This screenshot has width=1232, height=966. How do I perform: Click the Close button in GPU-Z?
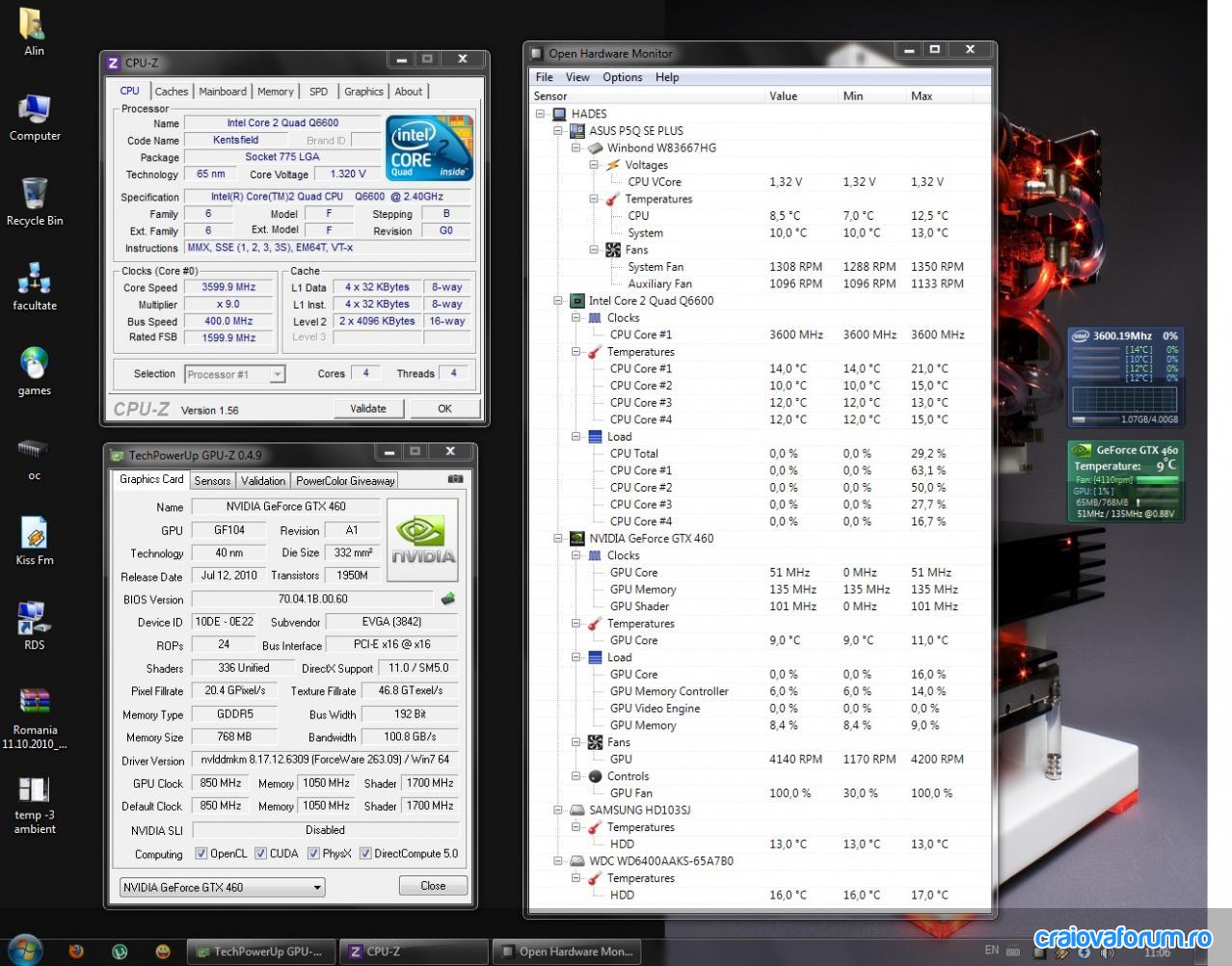pyautogui.click(x=433, y=886)
